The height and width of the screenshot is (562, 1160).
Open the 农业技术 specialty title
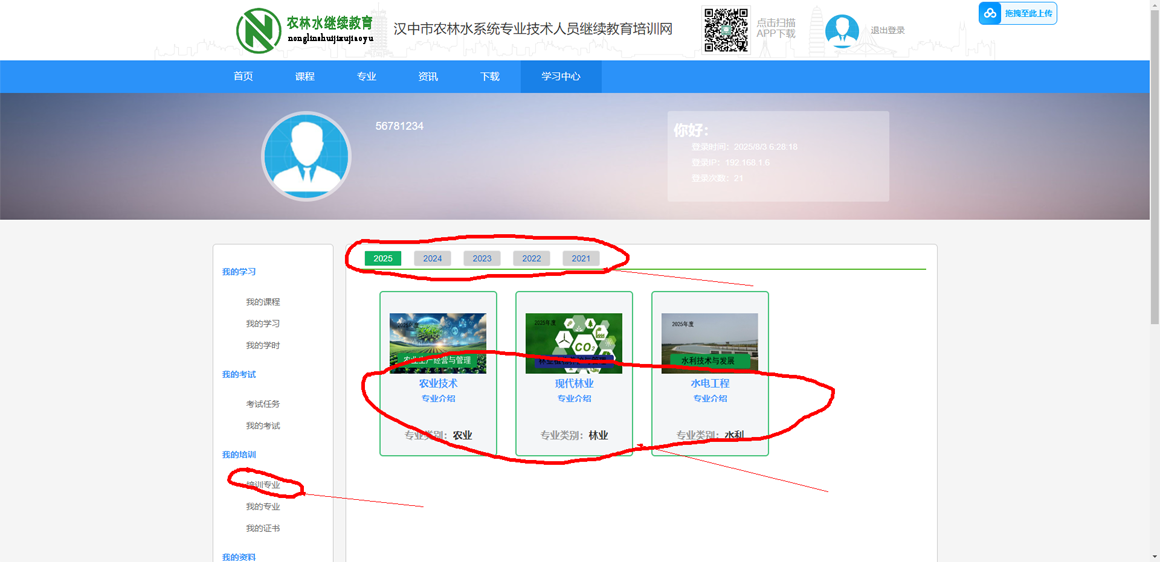pyautogui.click(x=438, y=384)
